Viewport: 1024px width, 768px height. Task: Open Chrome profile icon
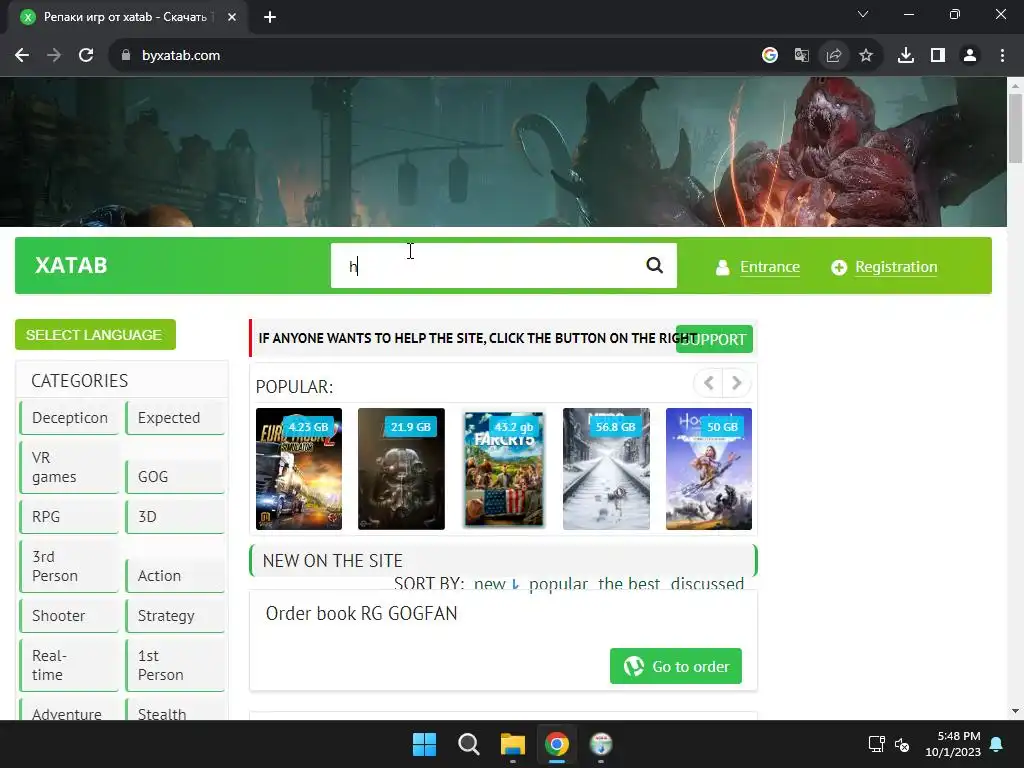tap(970, 56)
